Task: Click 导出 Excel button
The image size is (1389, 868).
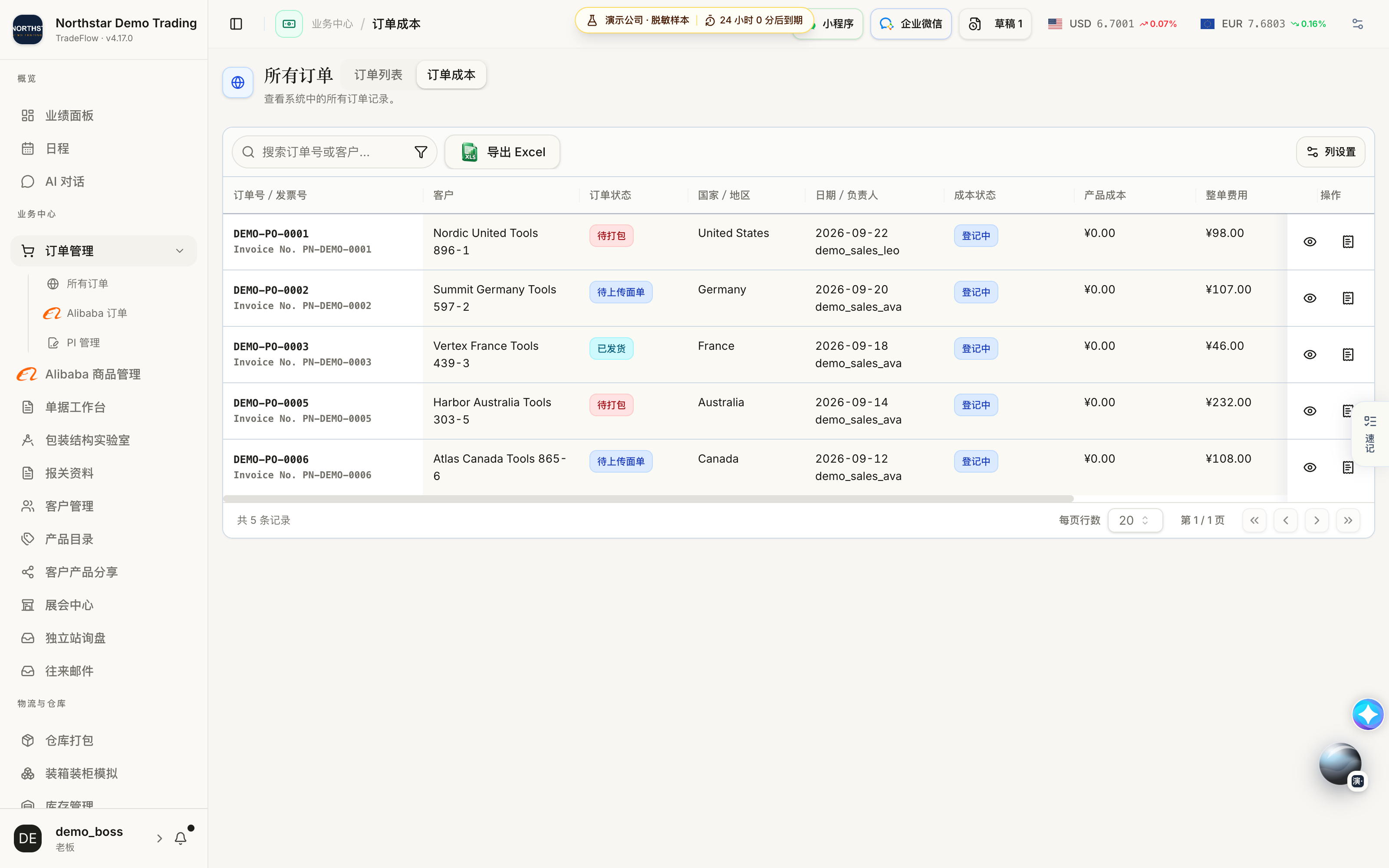Action: [502, 151]
